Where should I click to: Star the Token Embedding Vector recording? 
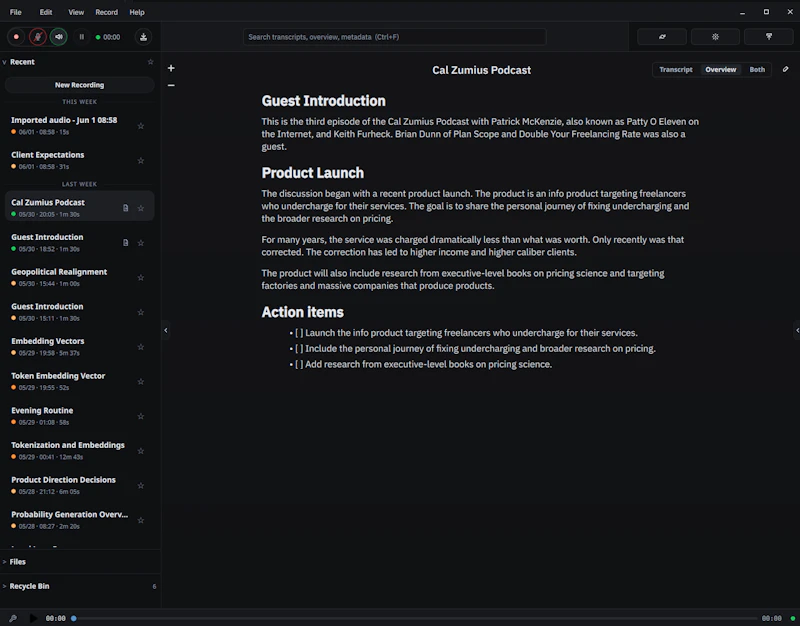tap(141, 382)
